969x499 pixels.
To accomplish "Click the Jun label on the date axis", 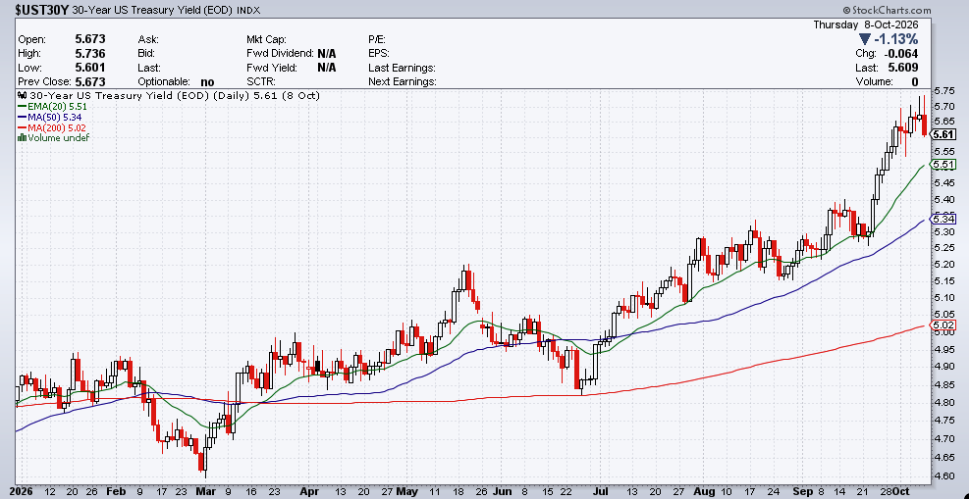I will [x=501, y=491].
